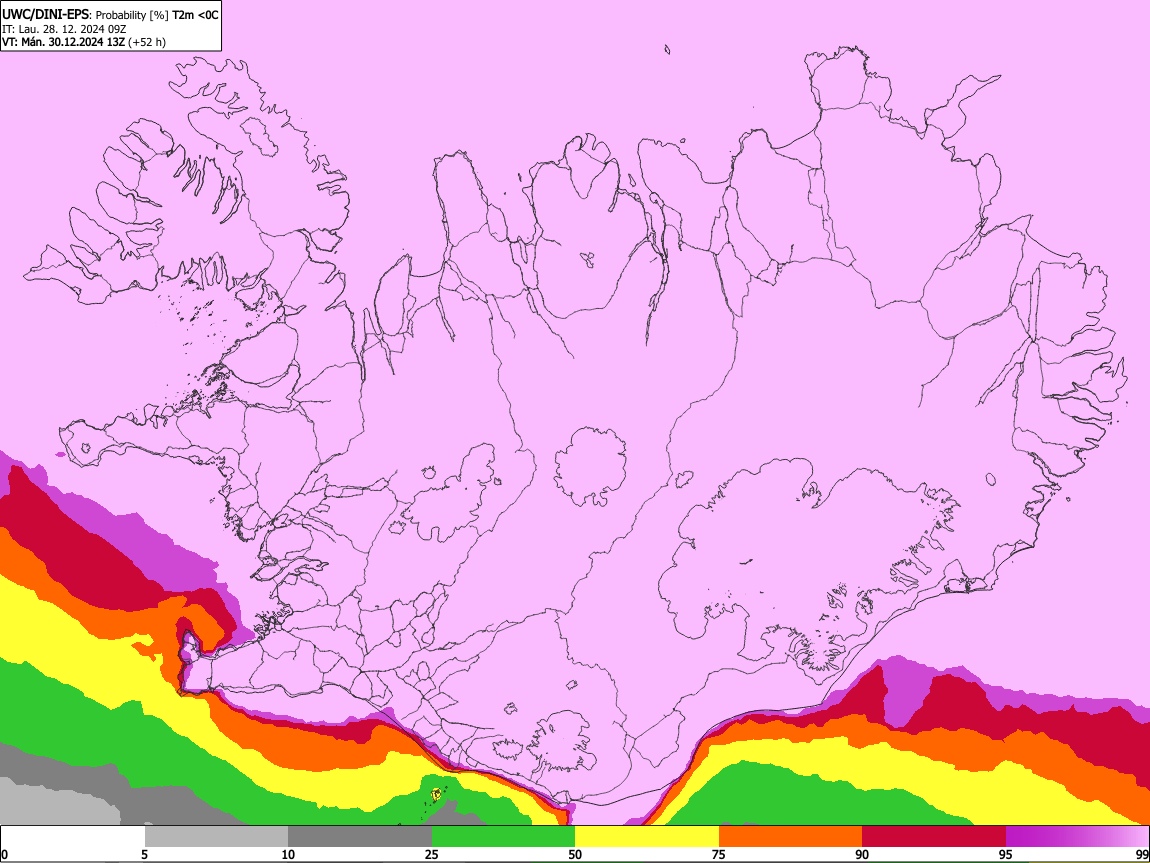Click the light gray 5–10% legend swatch
Screen dimensions: 1150x863
click(216, 837)
